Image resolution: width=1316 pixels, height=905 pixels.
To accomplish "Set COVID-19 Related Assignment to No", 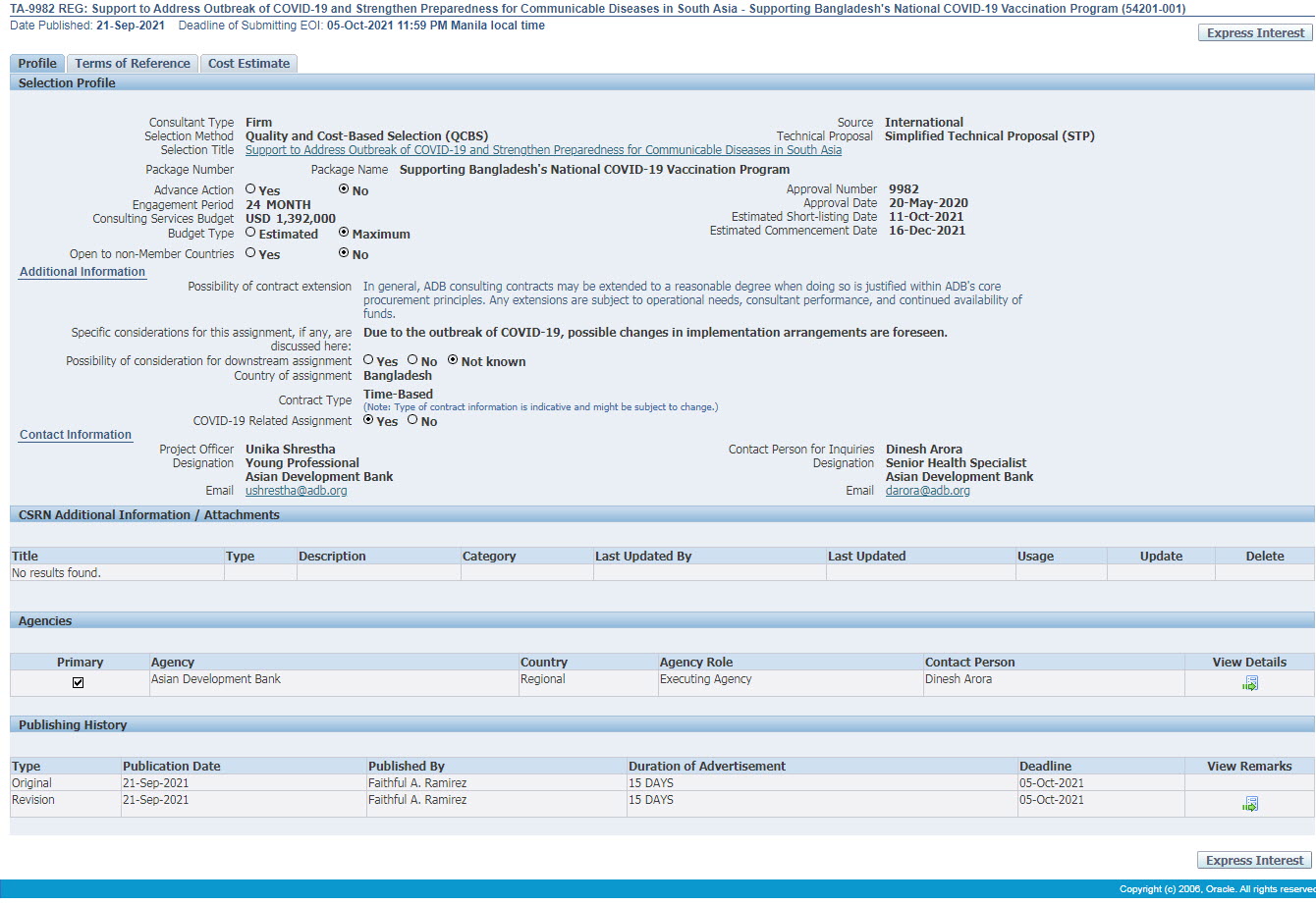I will pyautogui.click(x=413, y=420).
